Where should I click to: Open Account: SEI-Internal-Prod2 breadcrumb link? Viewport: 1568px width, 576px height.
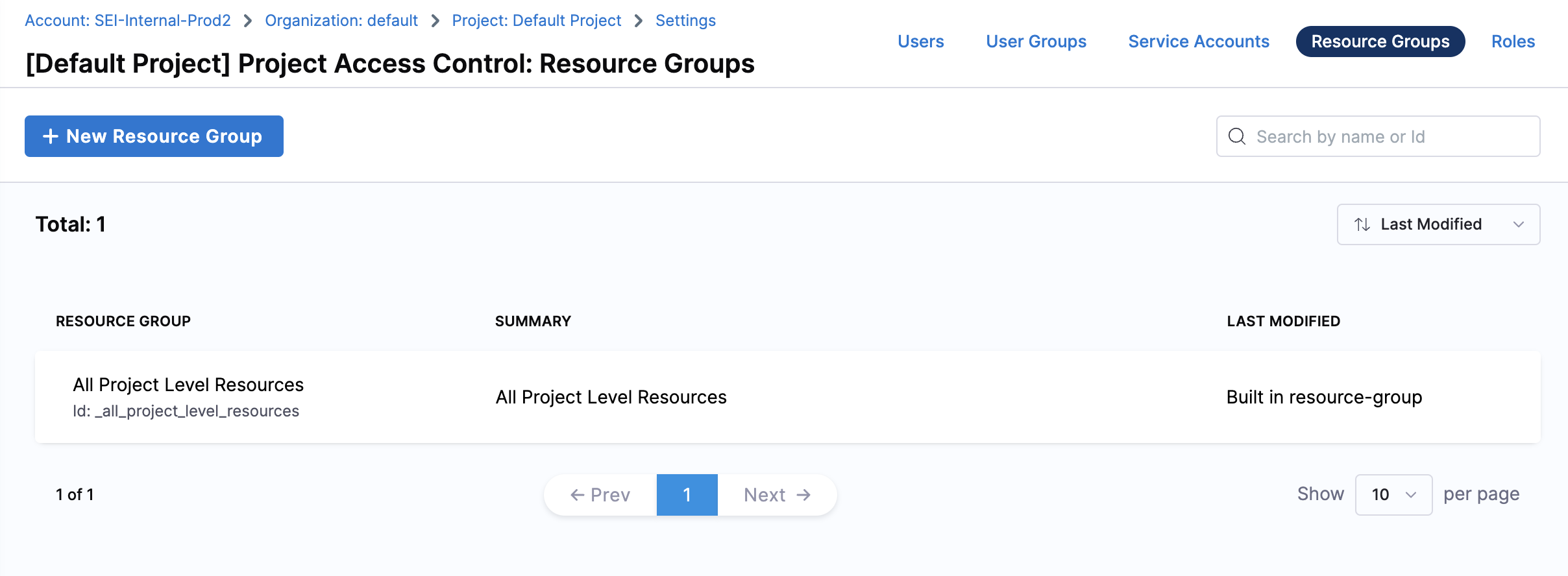128,21
